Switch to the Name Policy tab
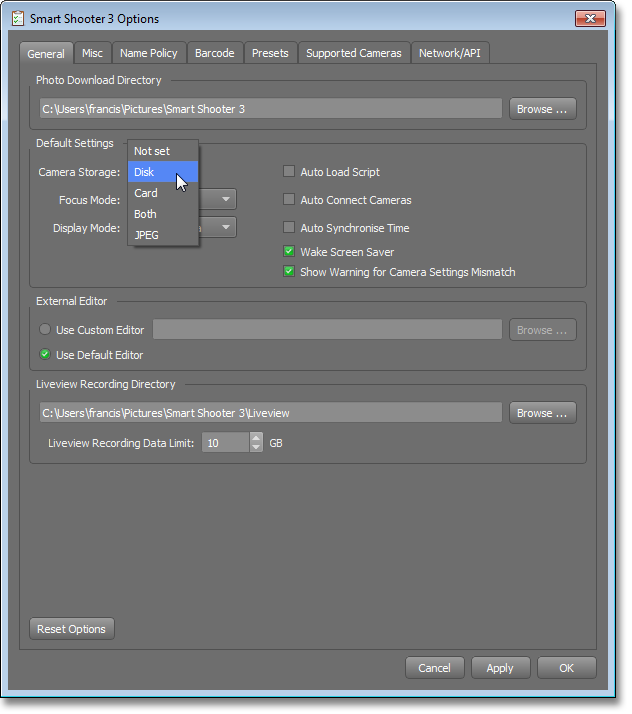The image size is (632, 714). tap(148, 53)
